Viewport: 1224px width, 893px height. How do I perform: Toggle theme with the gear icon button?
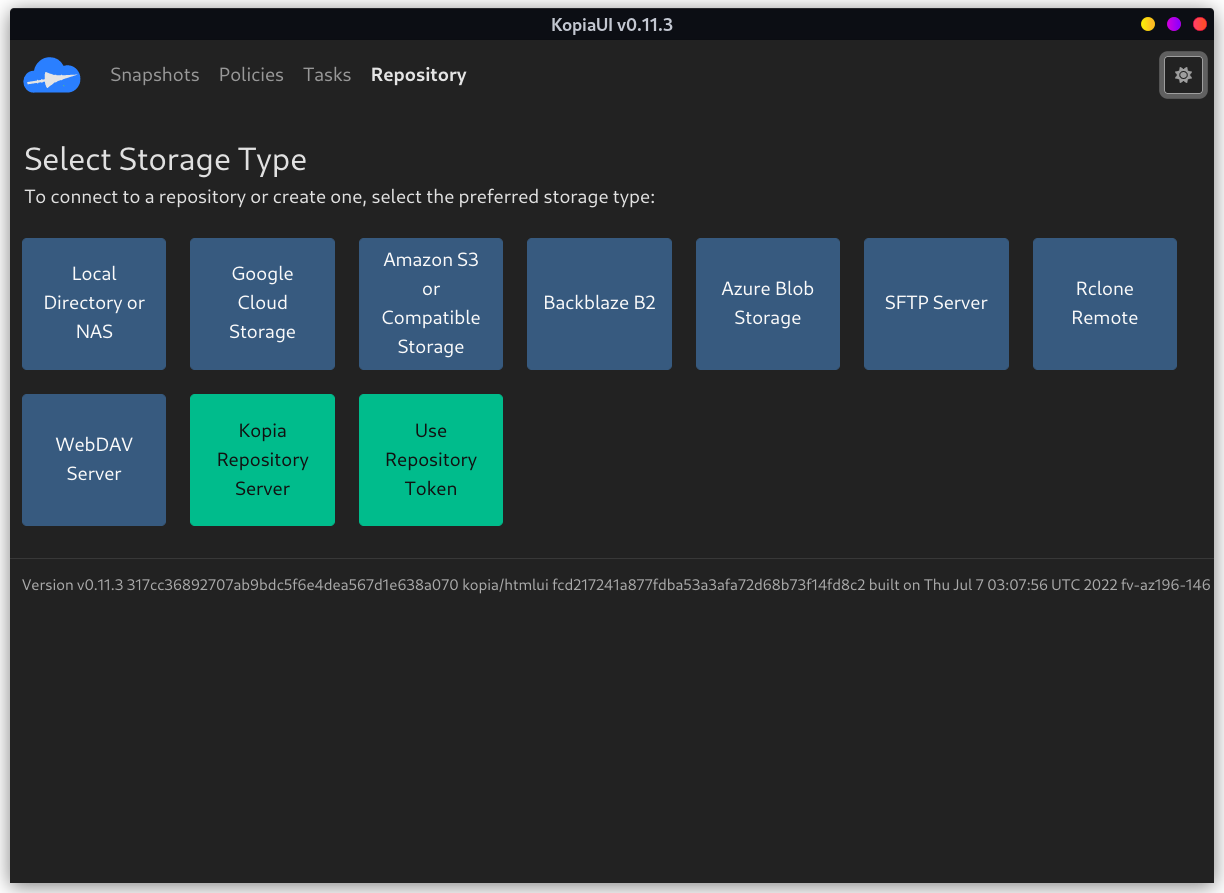click(1183, 75)
